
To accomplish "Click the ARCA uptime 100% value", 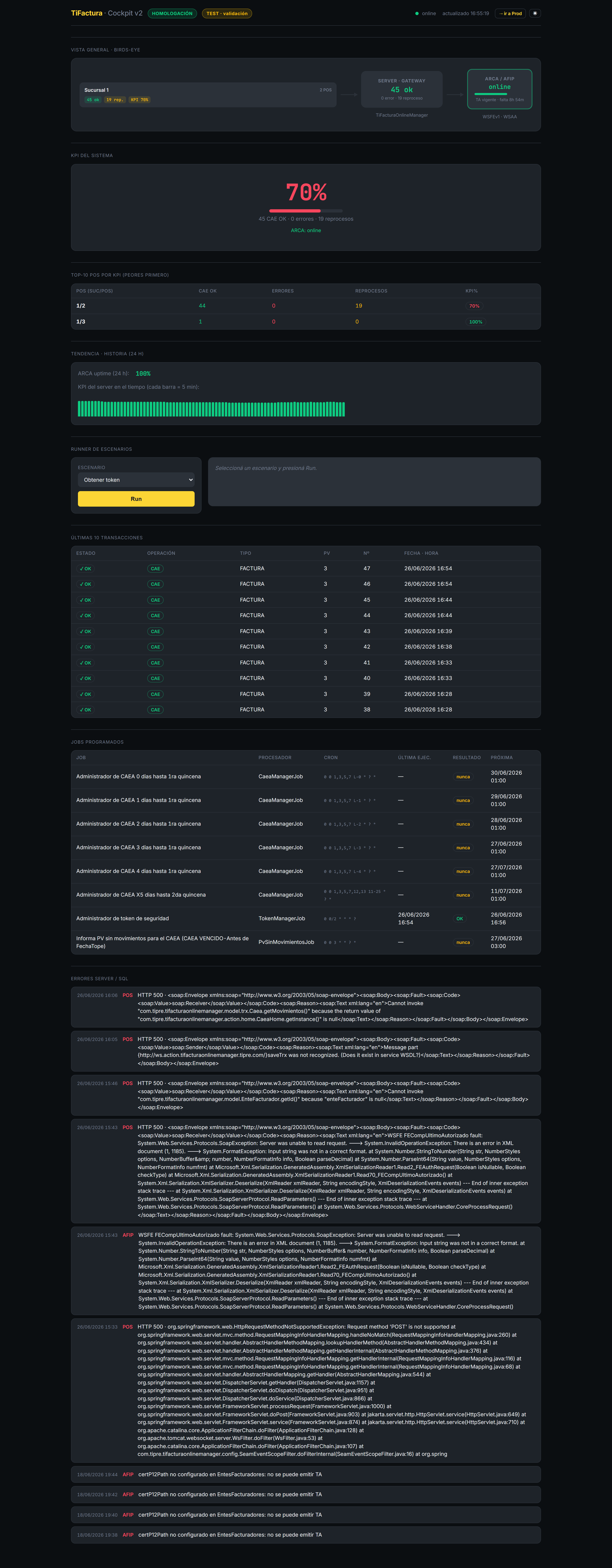I will (x=143, y=374).
